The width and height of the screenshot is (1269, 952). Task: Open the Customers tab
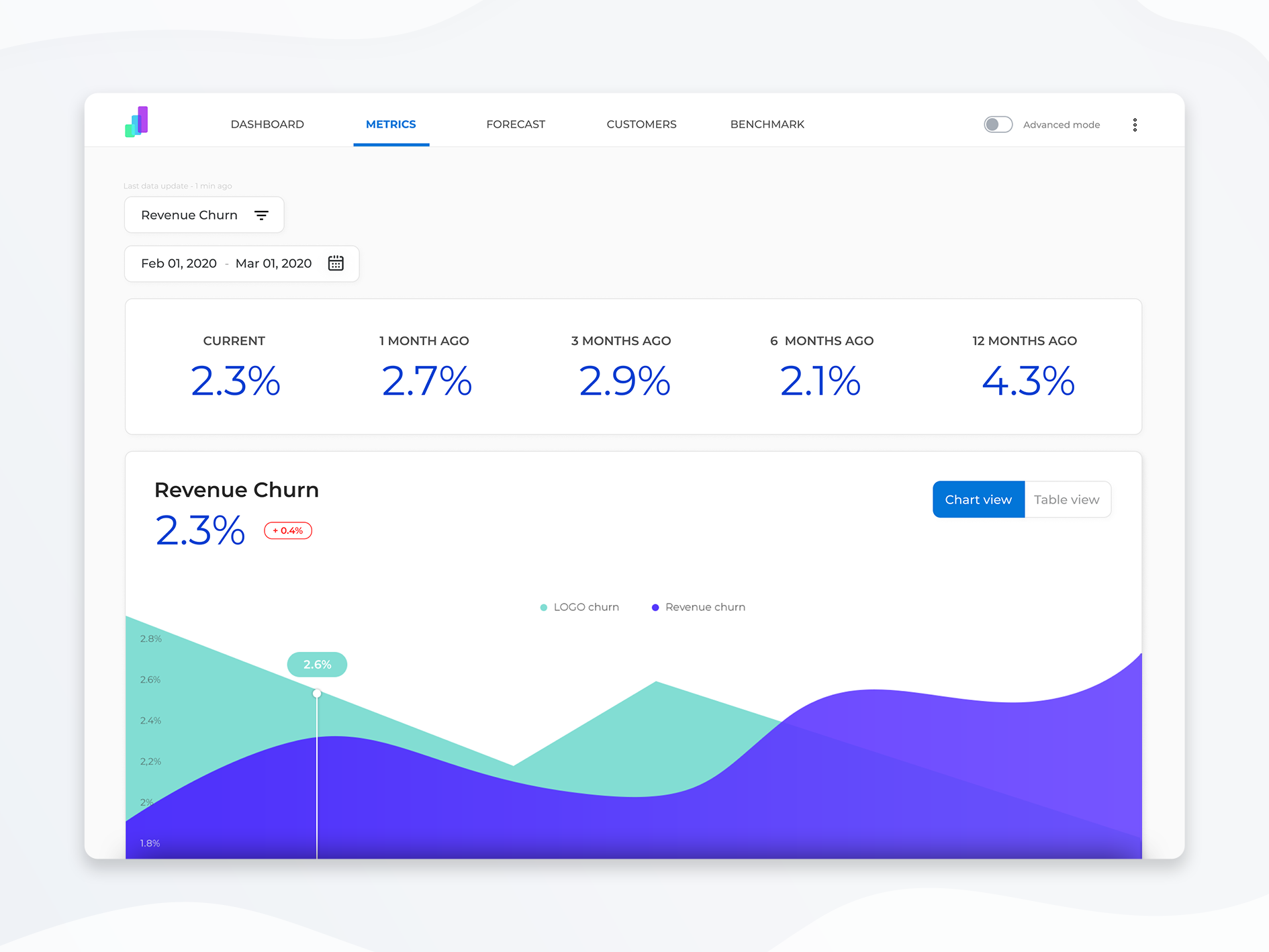coord(641,124)
